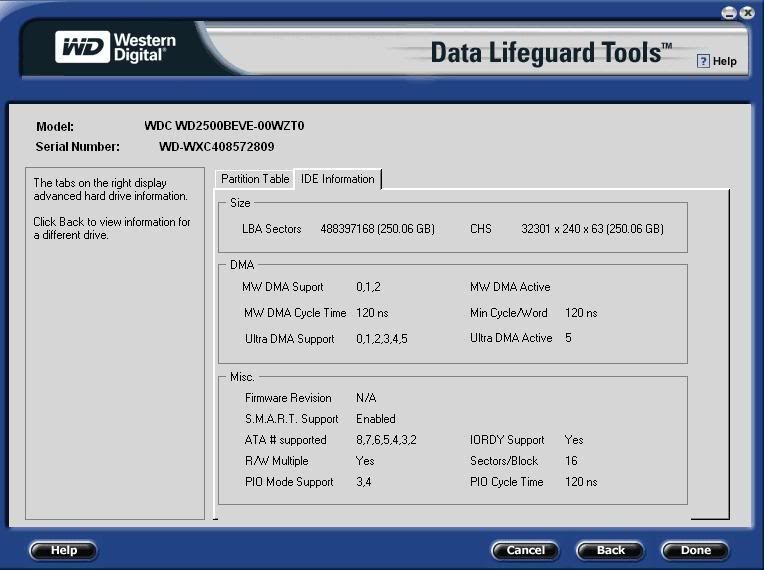This screenshot has width=764, height=570.
Task: Close the Data Lifeguard Tools window
Action: click(x=746, y=13)
